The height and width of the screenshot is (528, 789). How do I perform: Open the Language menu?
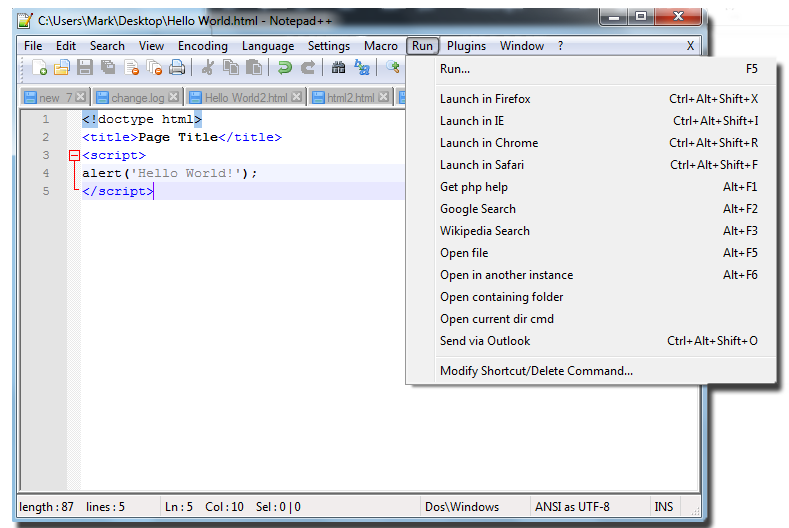268,46
